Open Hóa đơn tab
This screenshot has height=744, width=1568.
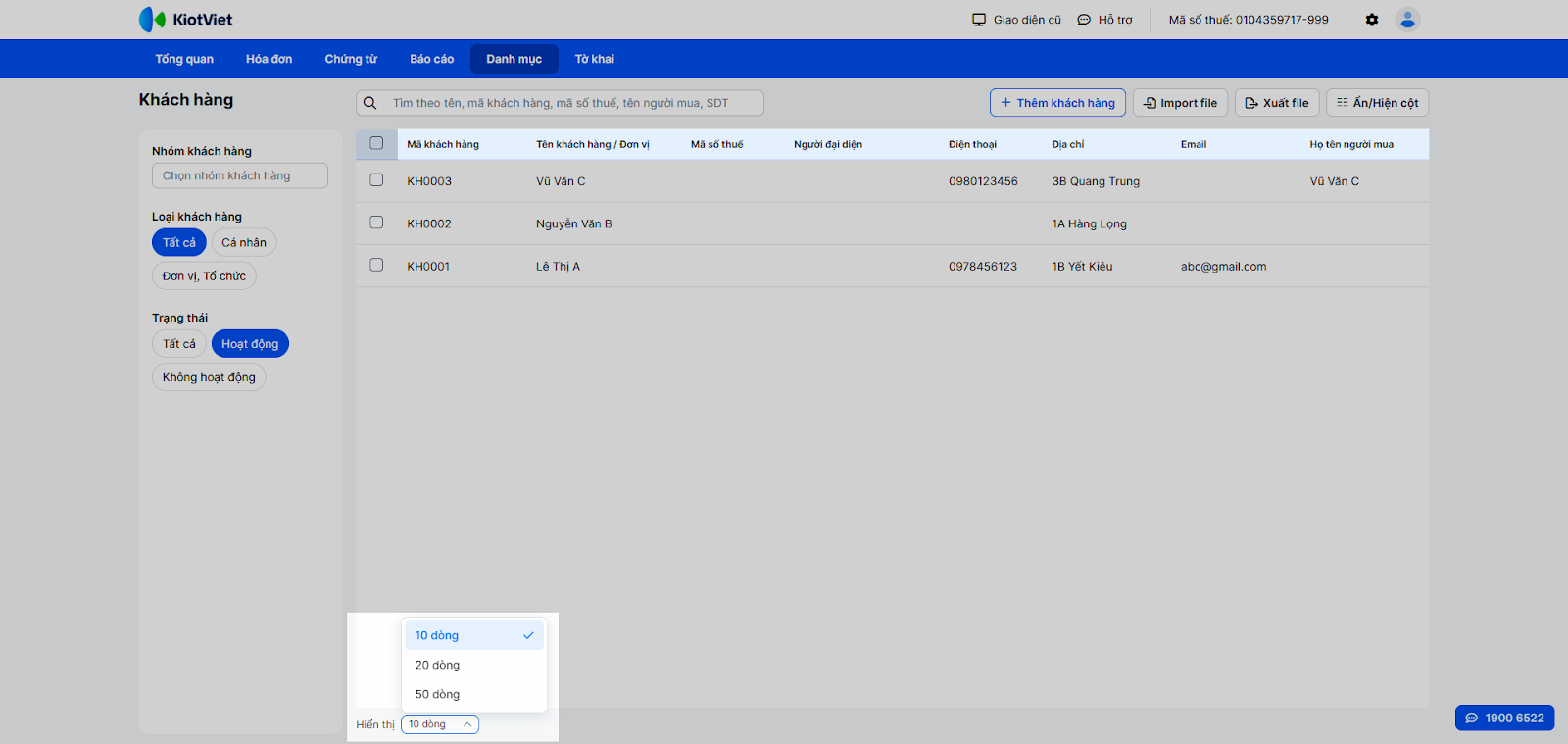point(269,59)
